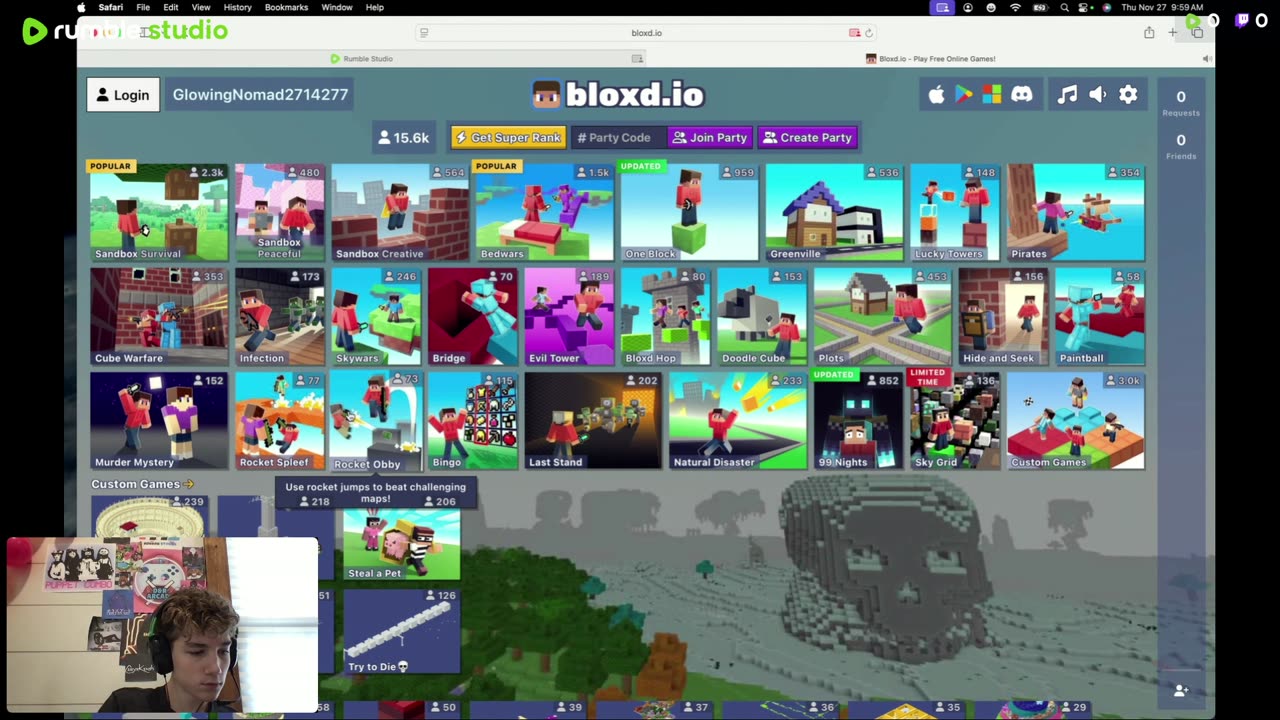Open the Try to Die custom game

click(402, 631)
